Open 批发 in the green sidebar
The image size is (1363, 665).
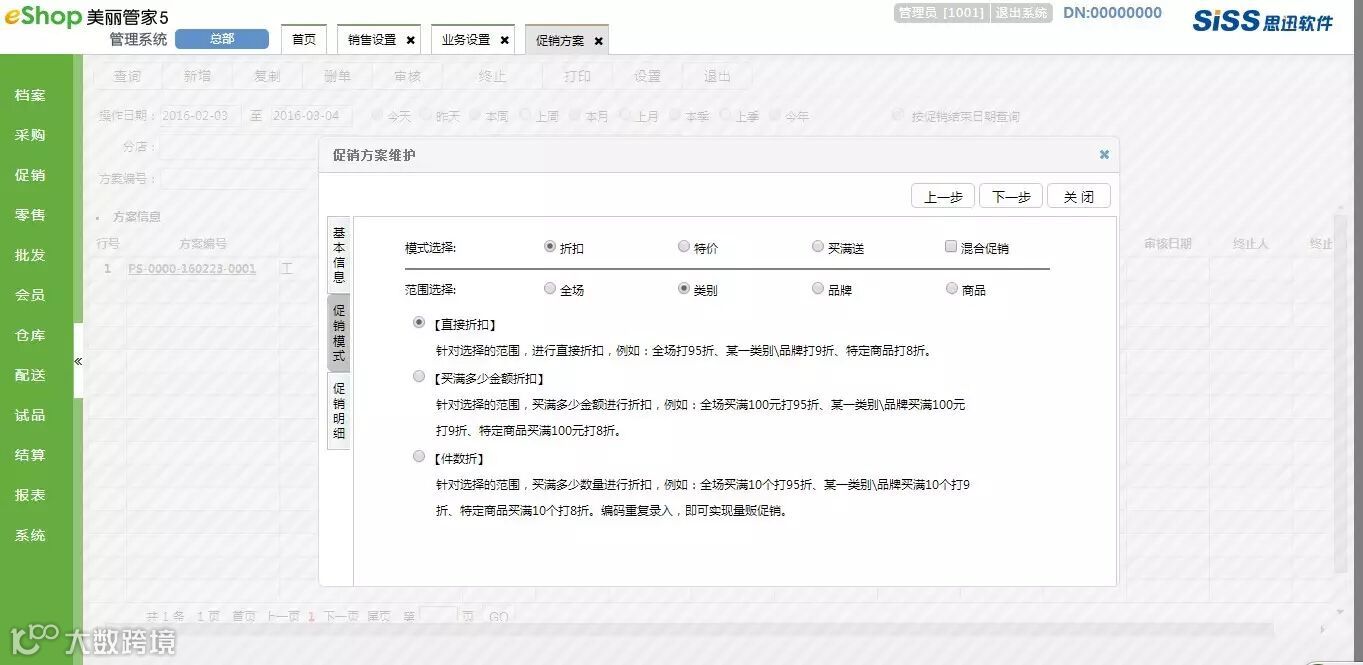30,255
